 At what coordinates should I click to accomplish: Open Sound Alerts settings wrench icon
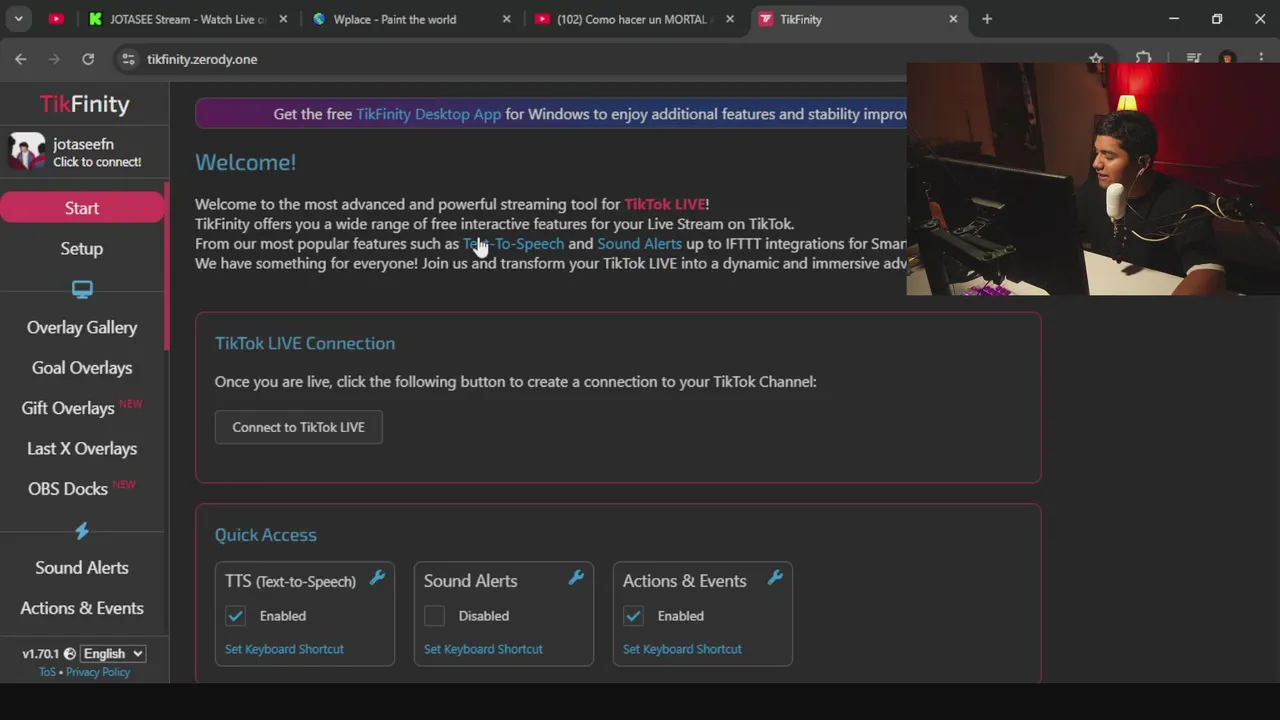pos(576,578)
